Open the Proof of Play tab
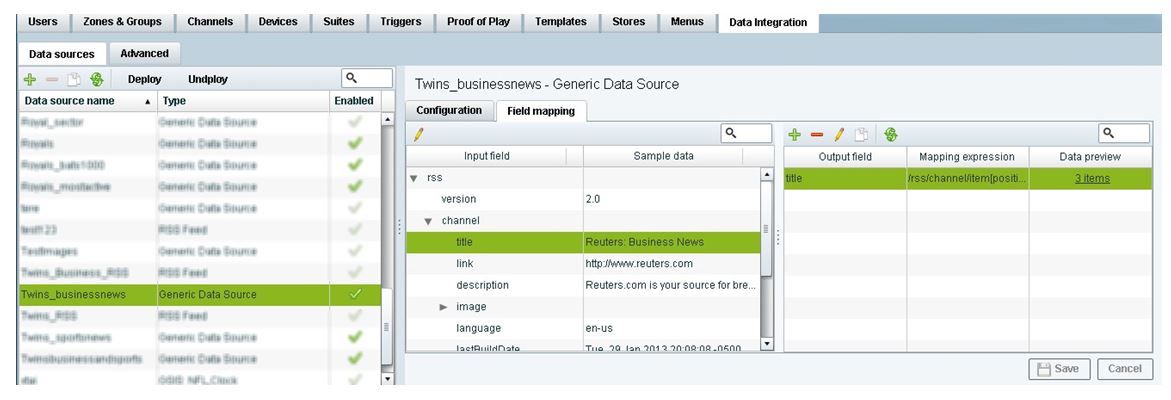 [478, 22]
